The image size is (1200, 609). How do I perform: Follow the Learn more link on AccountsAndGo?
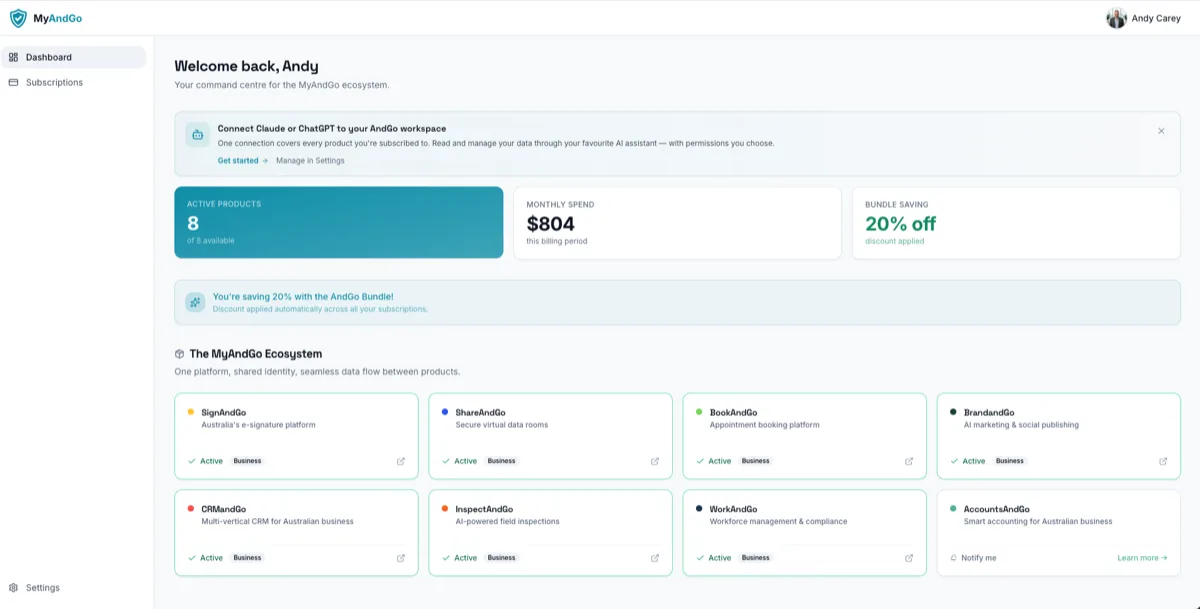1143,558
